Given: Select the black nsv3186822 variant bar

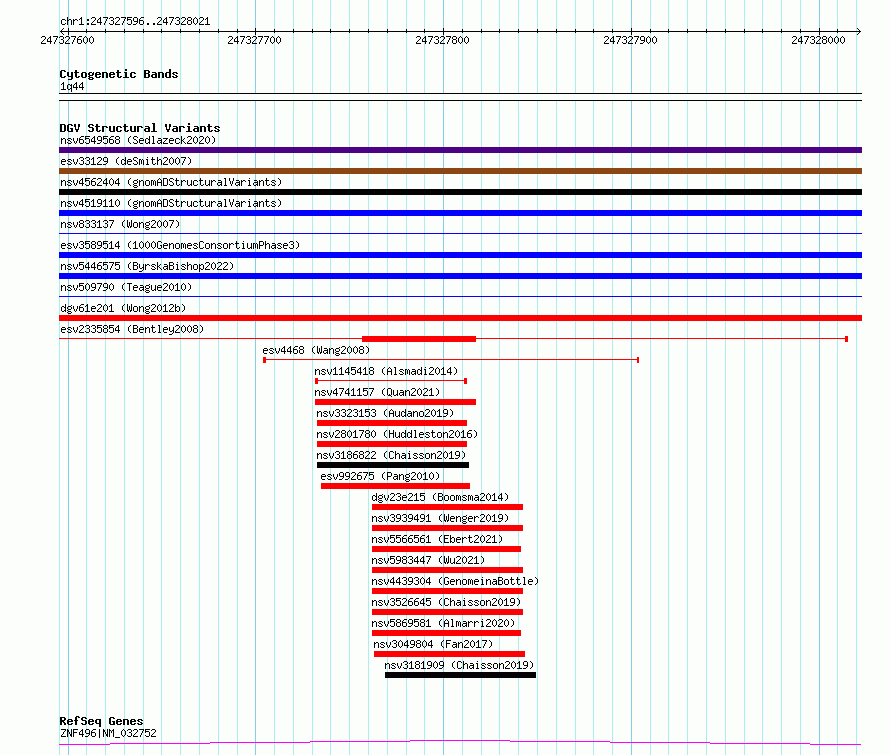Looking at the screenshot, I should [x=392, y=465].
